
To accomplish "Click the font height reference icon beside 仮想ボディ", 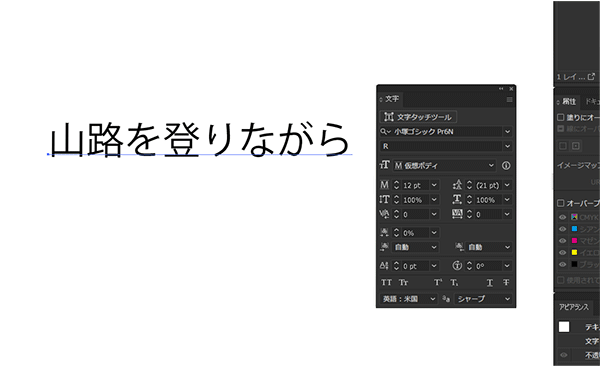I will pyautogui.click(x=385, y=165).
